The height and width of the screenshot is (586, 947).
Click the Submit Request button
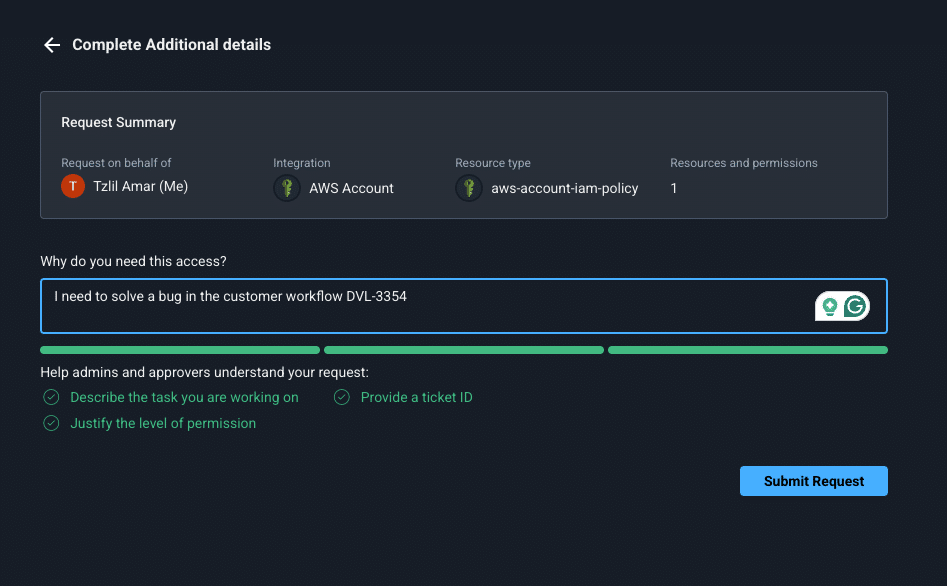pos(813,481)
